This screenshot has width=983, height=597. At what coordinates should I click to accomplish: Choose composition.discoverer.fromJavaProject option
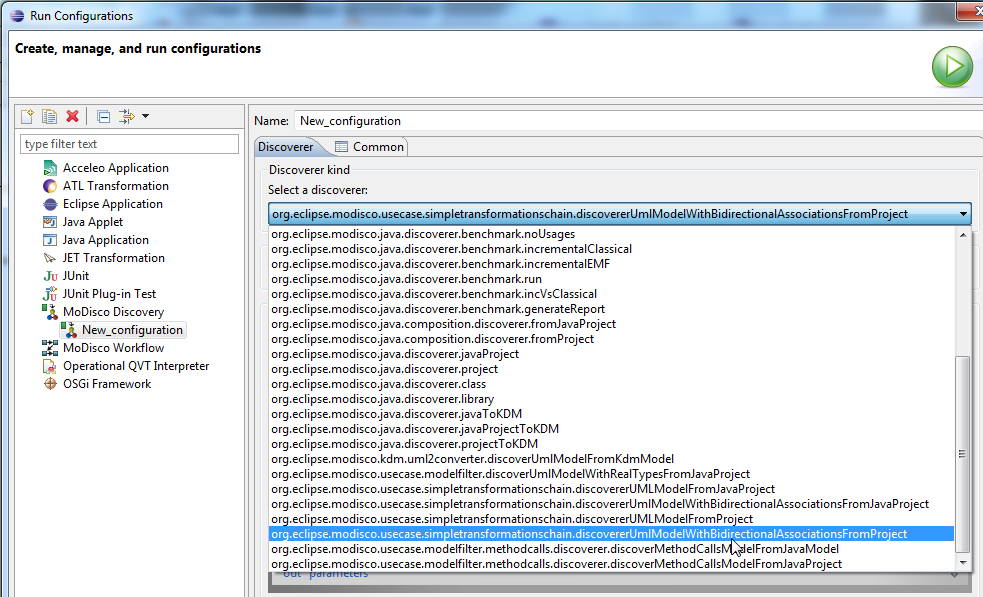coord(611,325)
